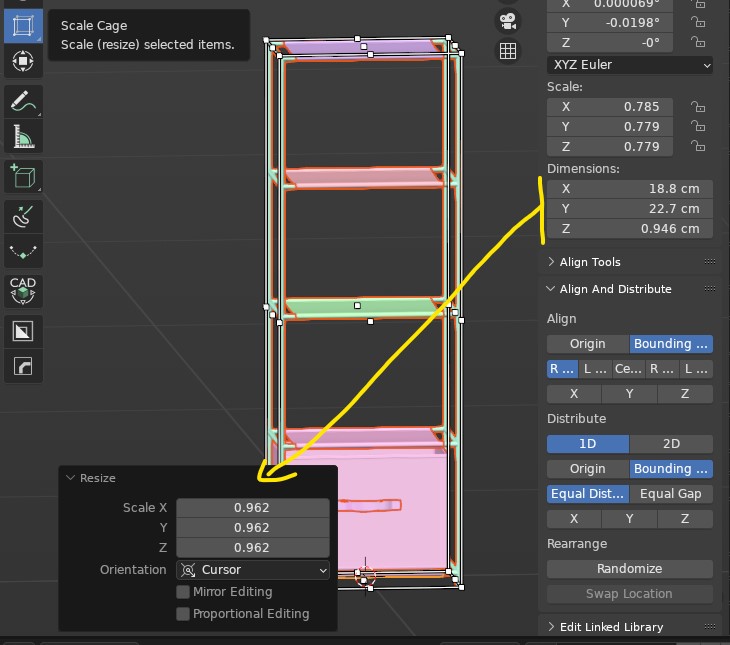The image size is (730, 645).
Task: Enable Mirror Editing checkbox
Action: pos(183,592)
